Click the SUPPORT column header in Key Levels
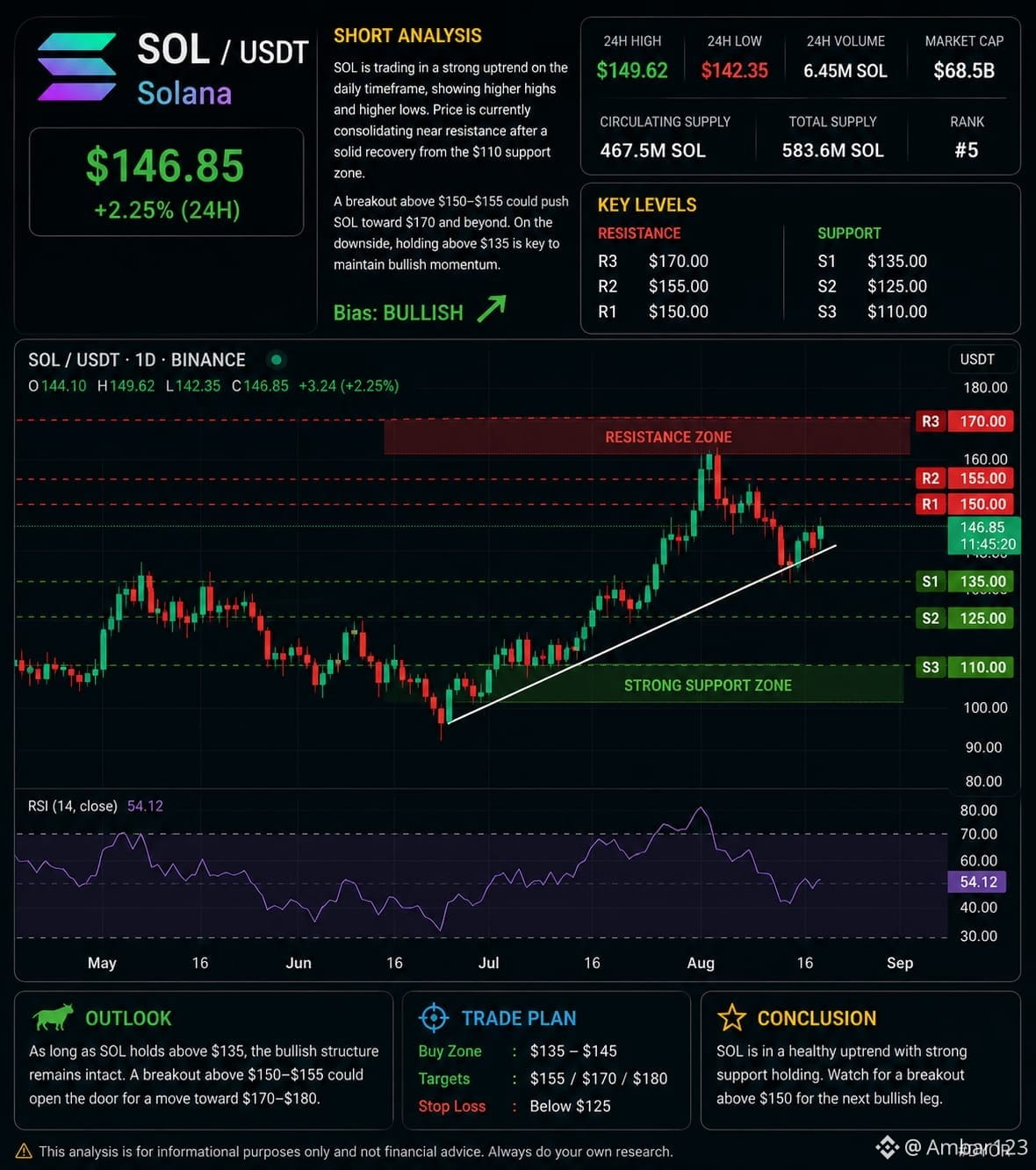Image resolution: width=1036 pixels, height=1170 pixels. 849,233
